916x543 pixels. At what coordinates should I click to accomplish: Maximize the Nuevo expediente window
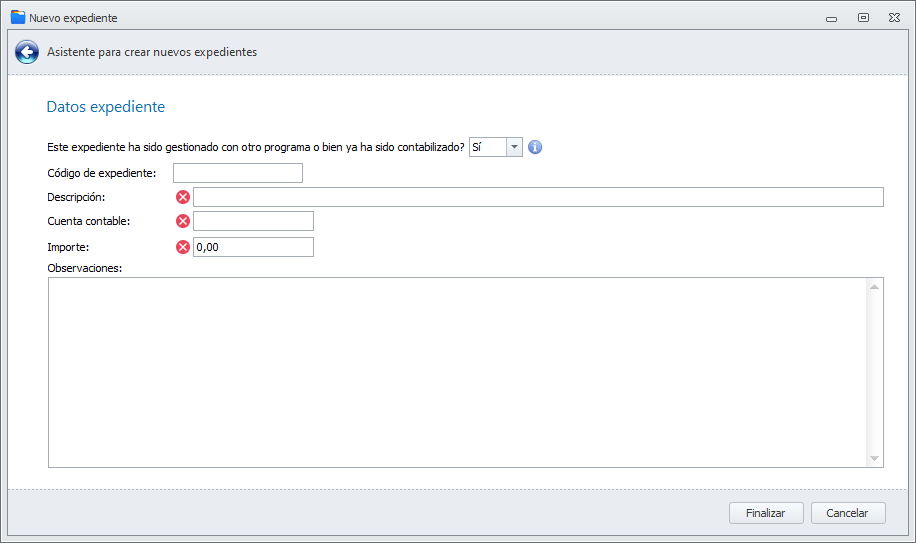[x=863, y=17]
